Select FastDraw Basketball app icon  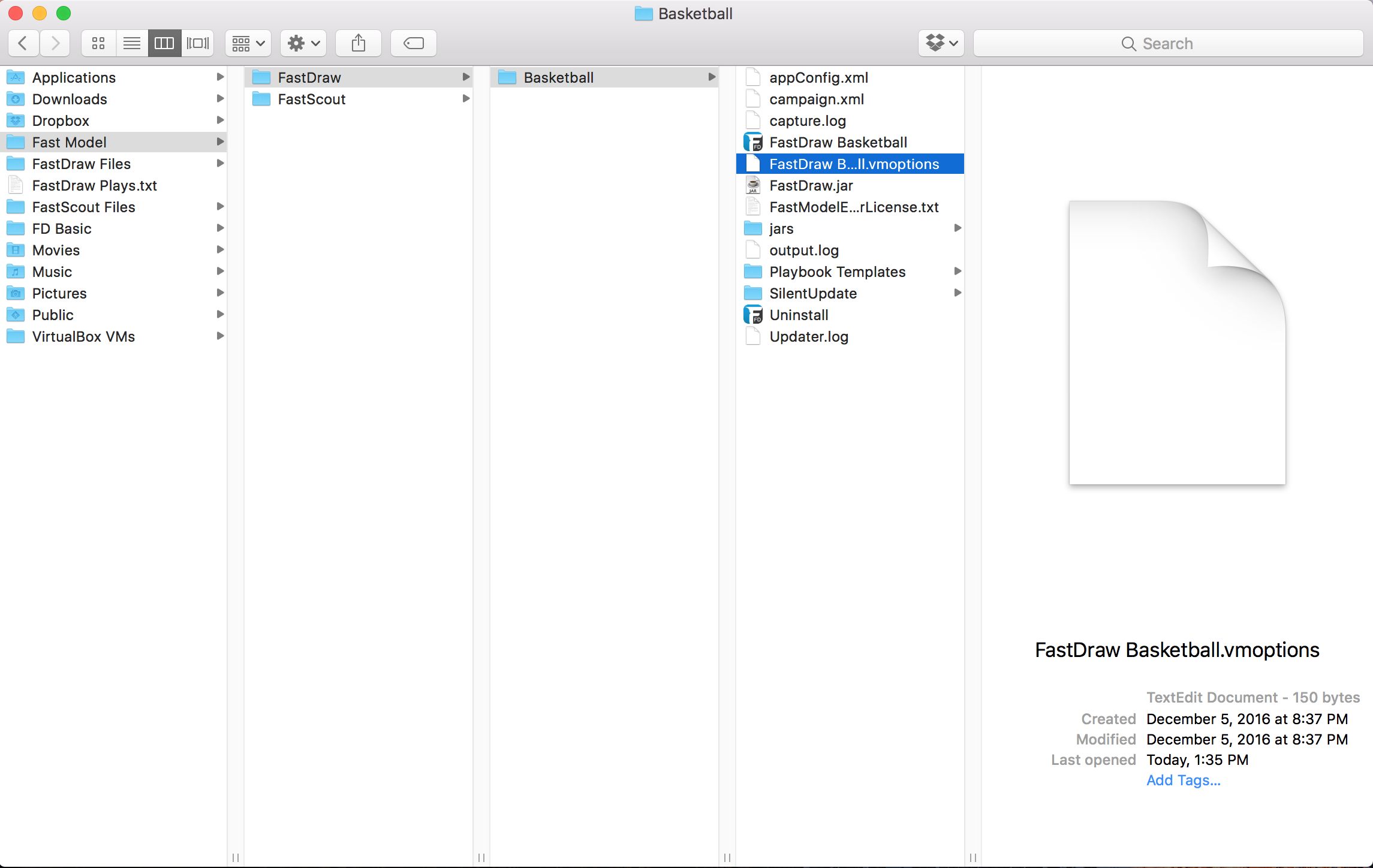753,142
